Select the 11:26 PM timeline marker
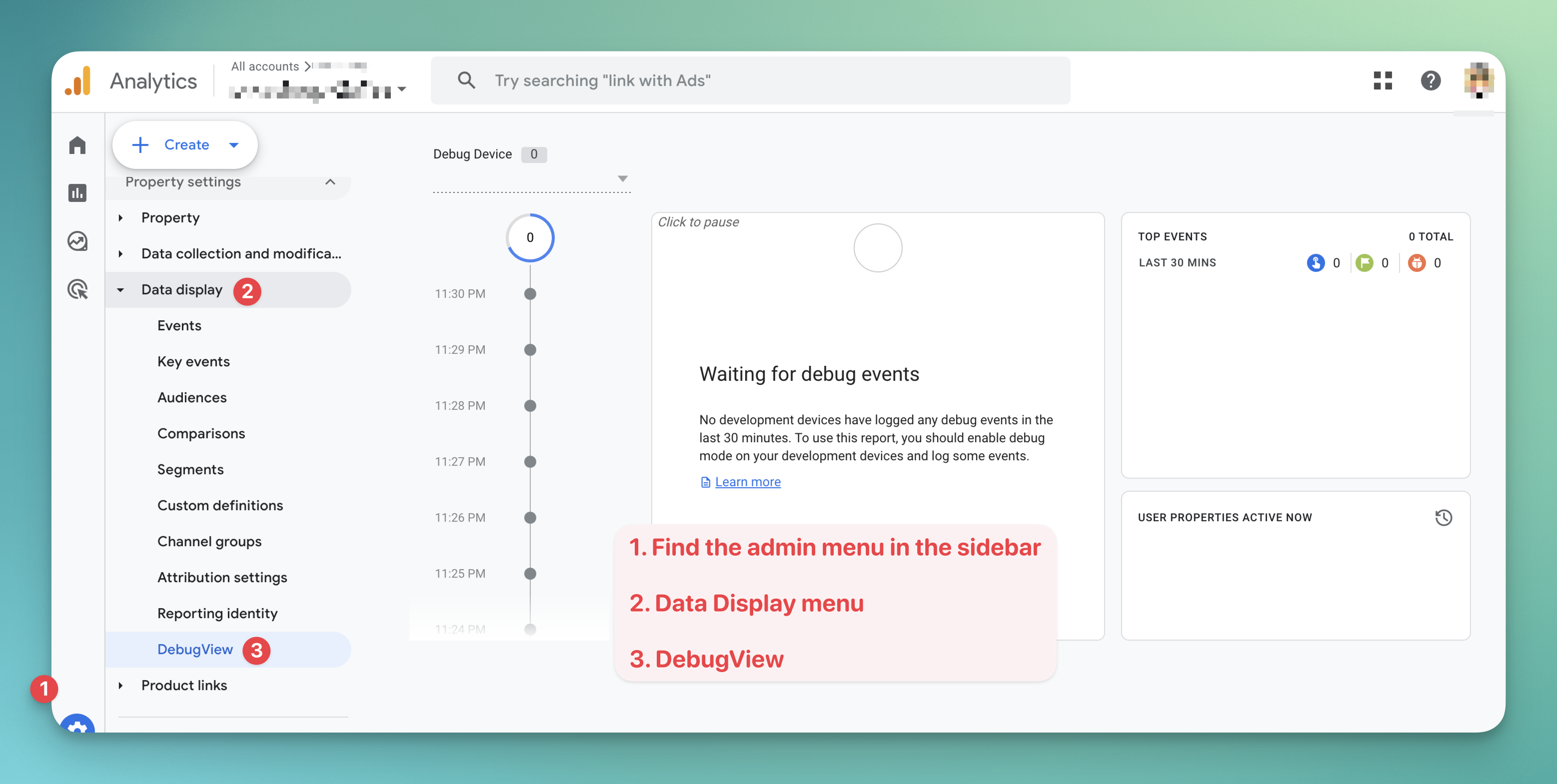The image size is (1557, 784). pos(530,518)
